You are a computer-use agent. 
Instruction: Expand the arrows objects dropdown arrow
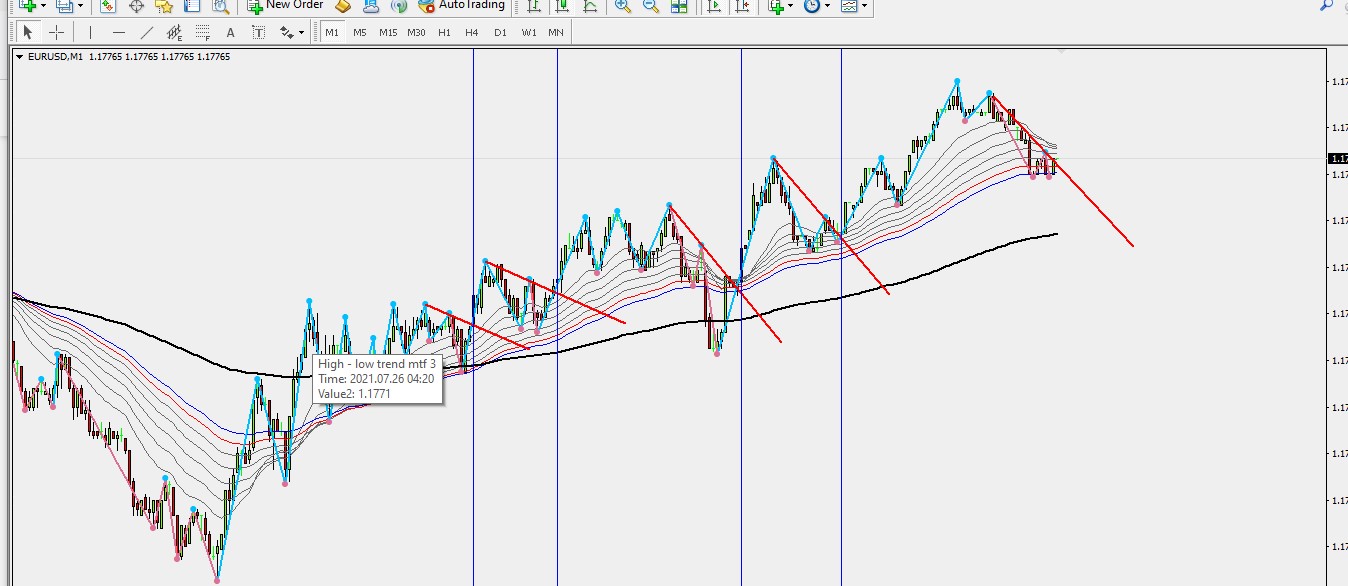[300, 33]
